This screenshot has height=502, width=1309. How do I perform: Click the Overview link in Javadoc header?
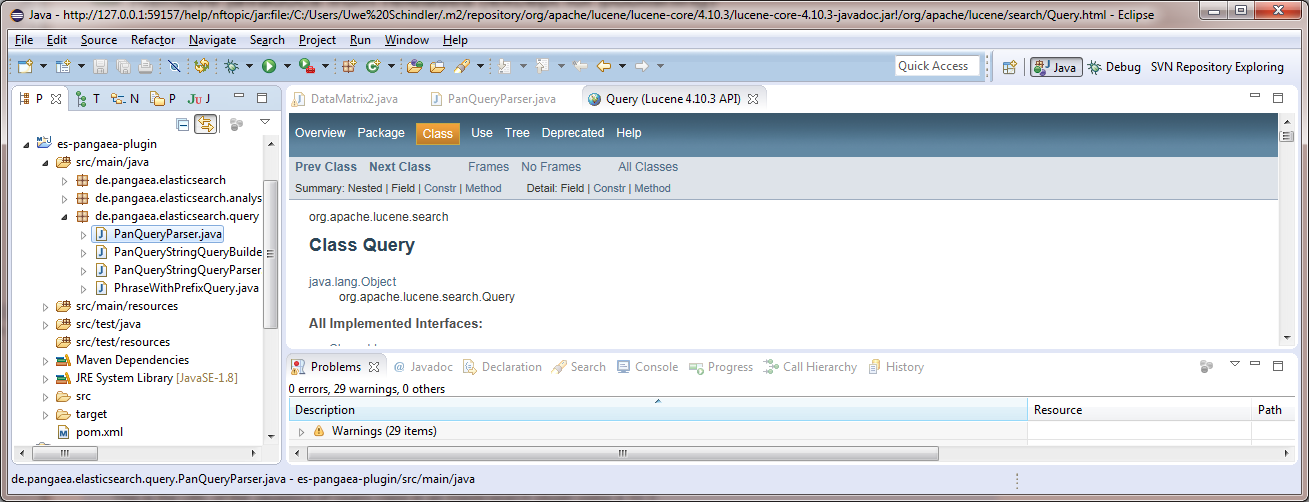(320, 133)
